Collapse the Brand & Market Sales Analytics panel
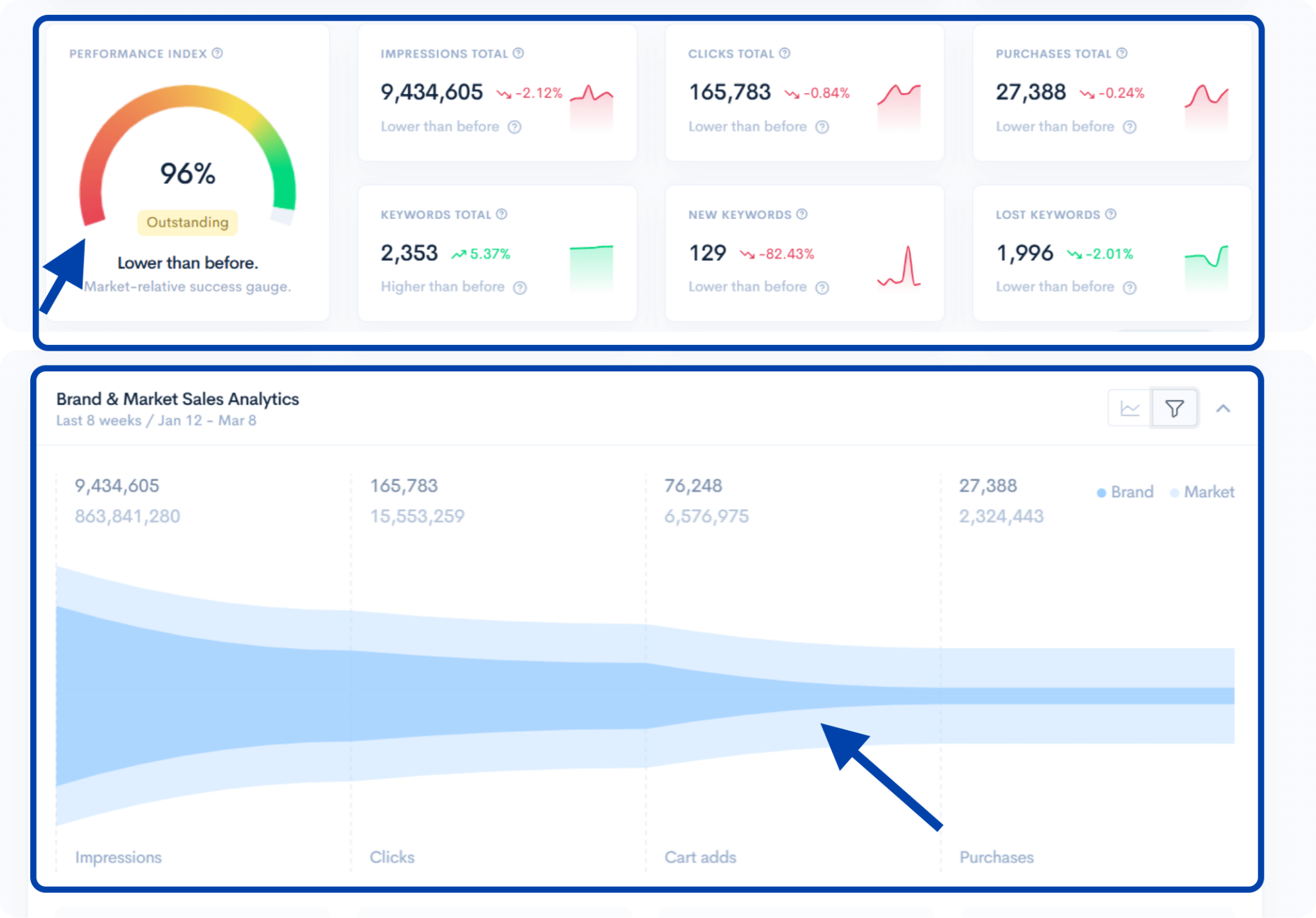Image resolution: width=1316 pixels, height=918 pixels. 1223,408
